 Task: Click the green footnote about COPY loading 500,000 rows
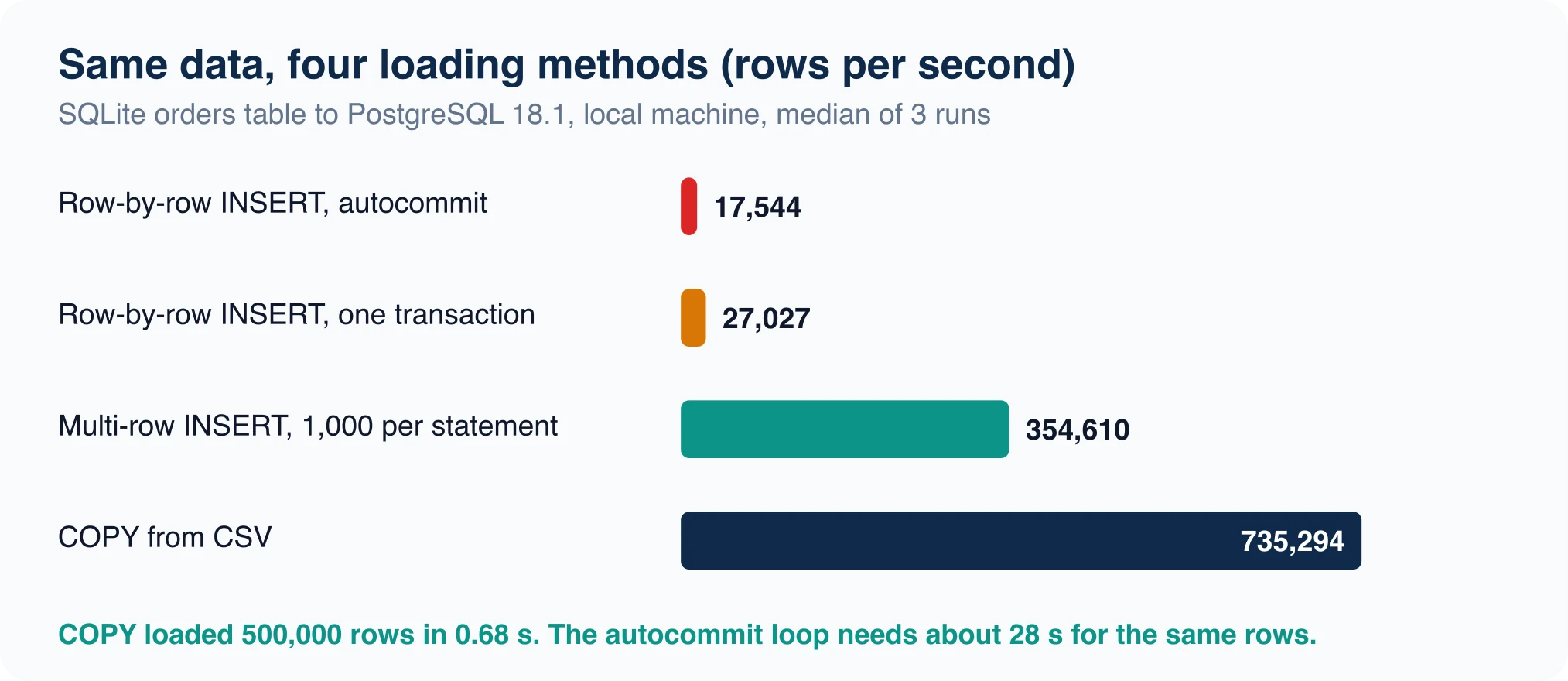click(x=687, y=635)
